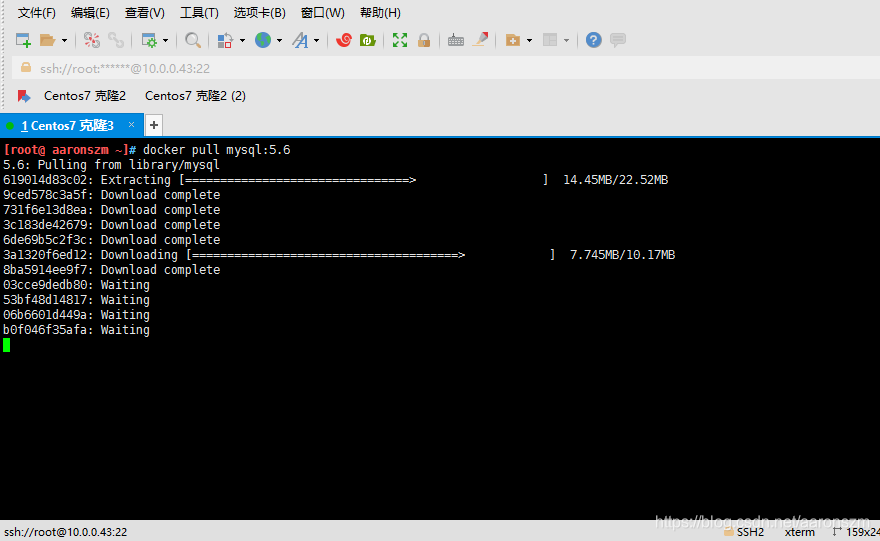Click the 7.745MB/10.17MB progress value
The image size is (880, 541).
(x=622, y=255)
